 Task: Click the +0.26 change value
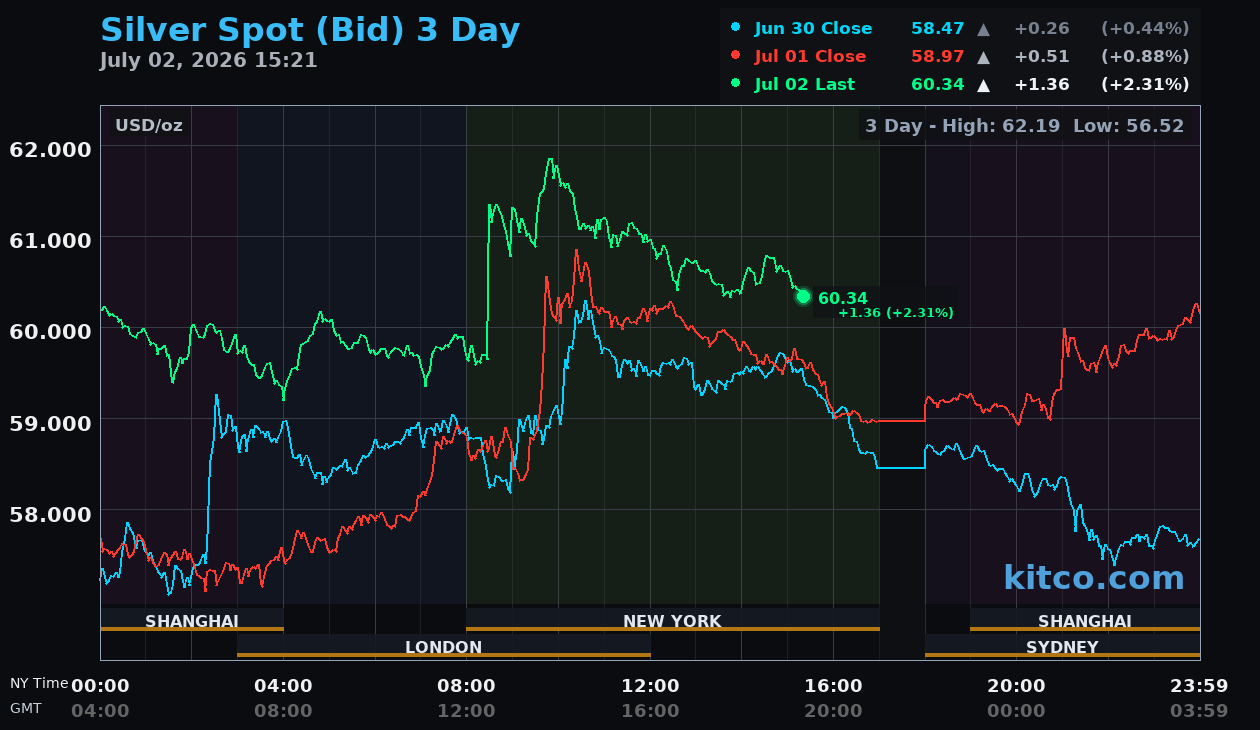point(1041,29)
